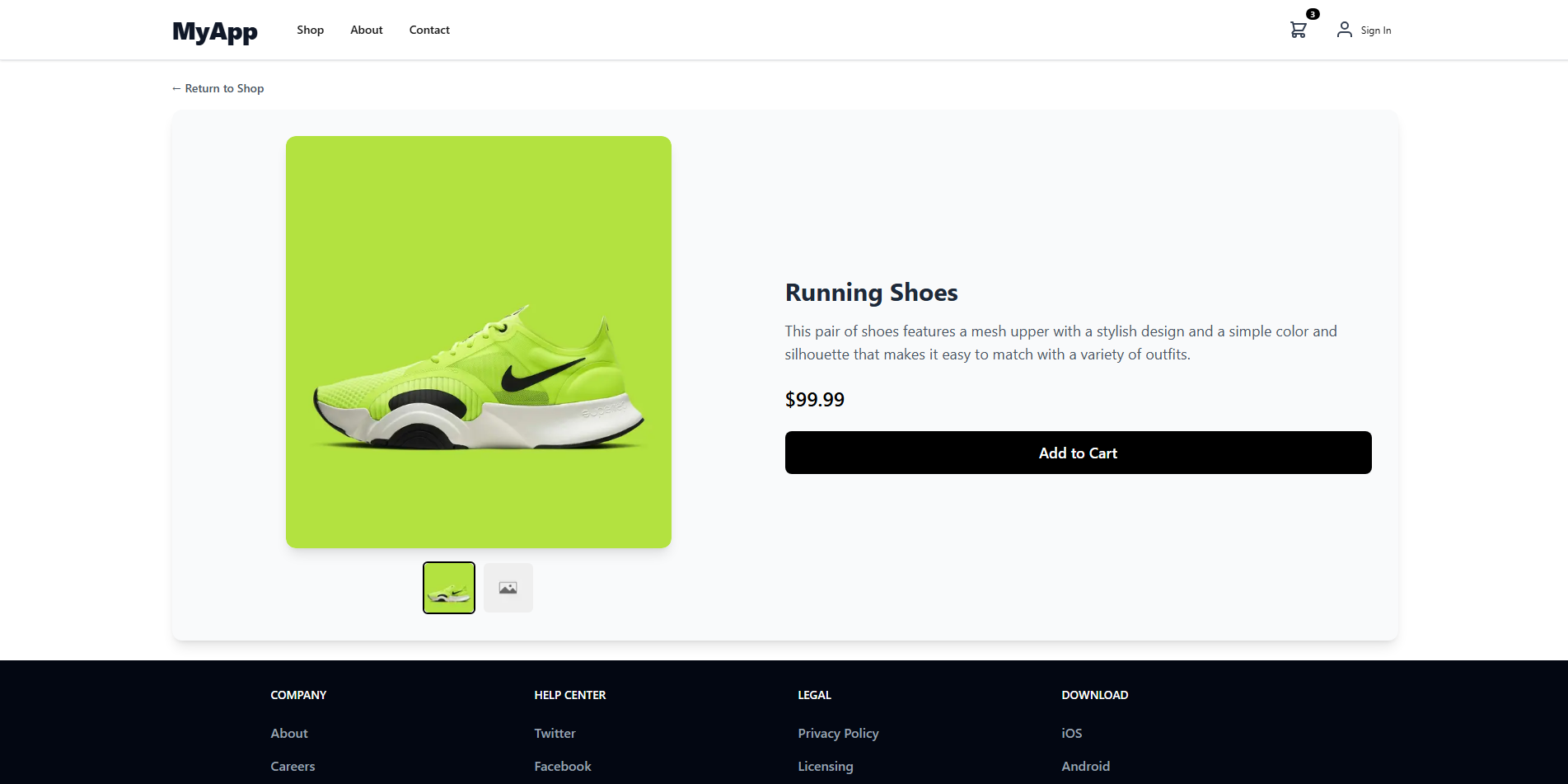Click the Running Shoes title

[x=872, y=293]
